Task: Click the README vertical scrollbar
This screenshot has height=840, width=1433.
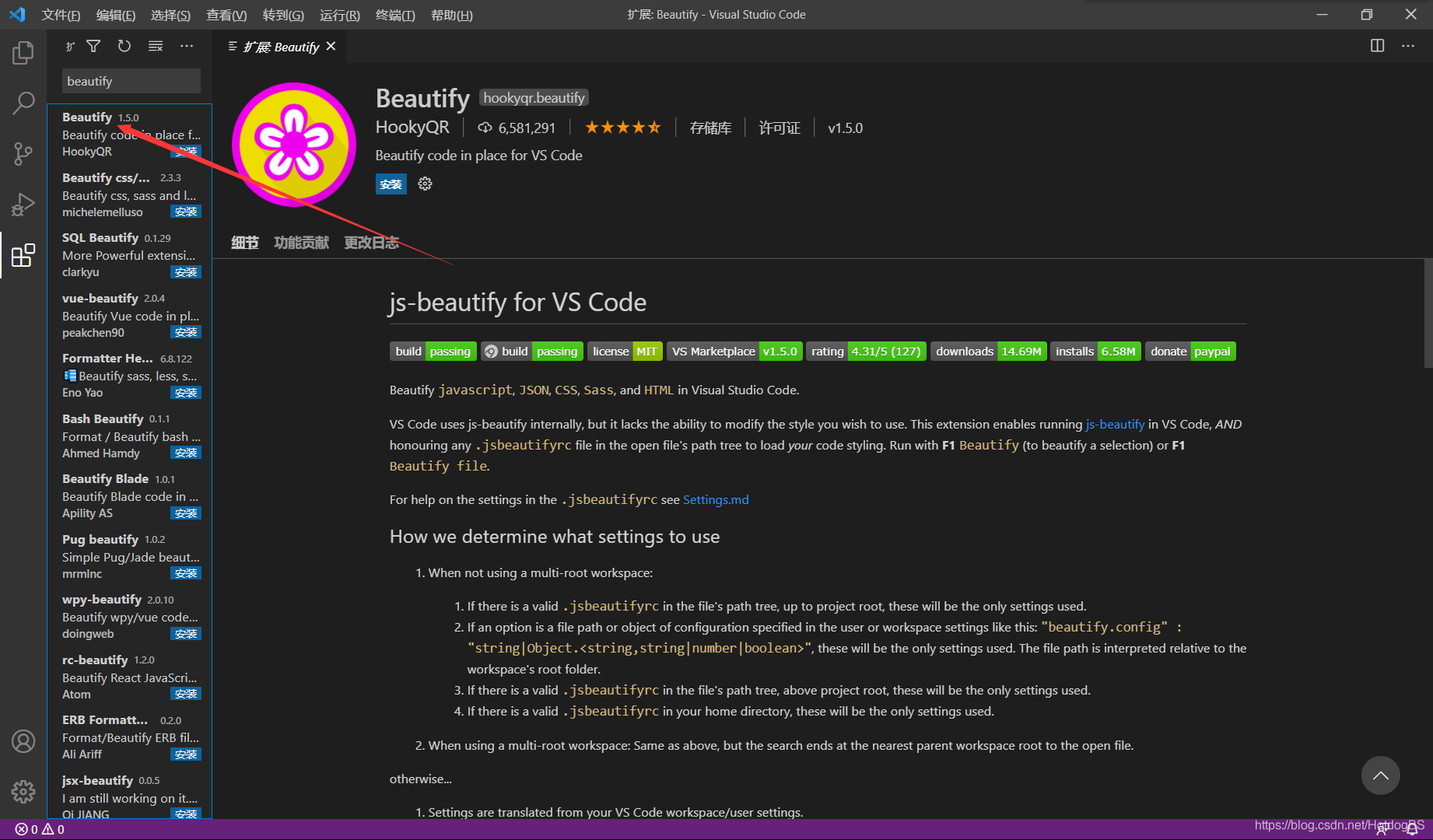Action: pyautogui.click(x=1428, y=313)
